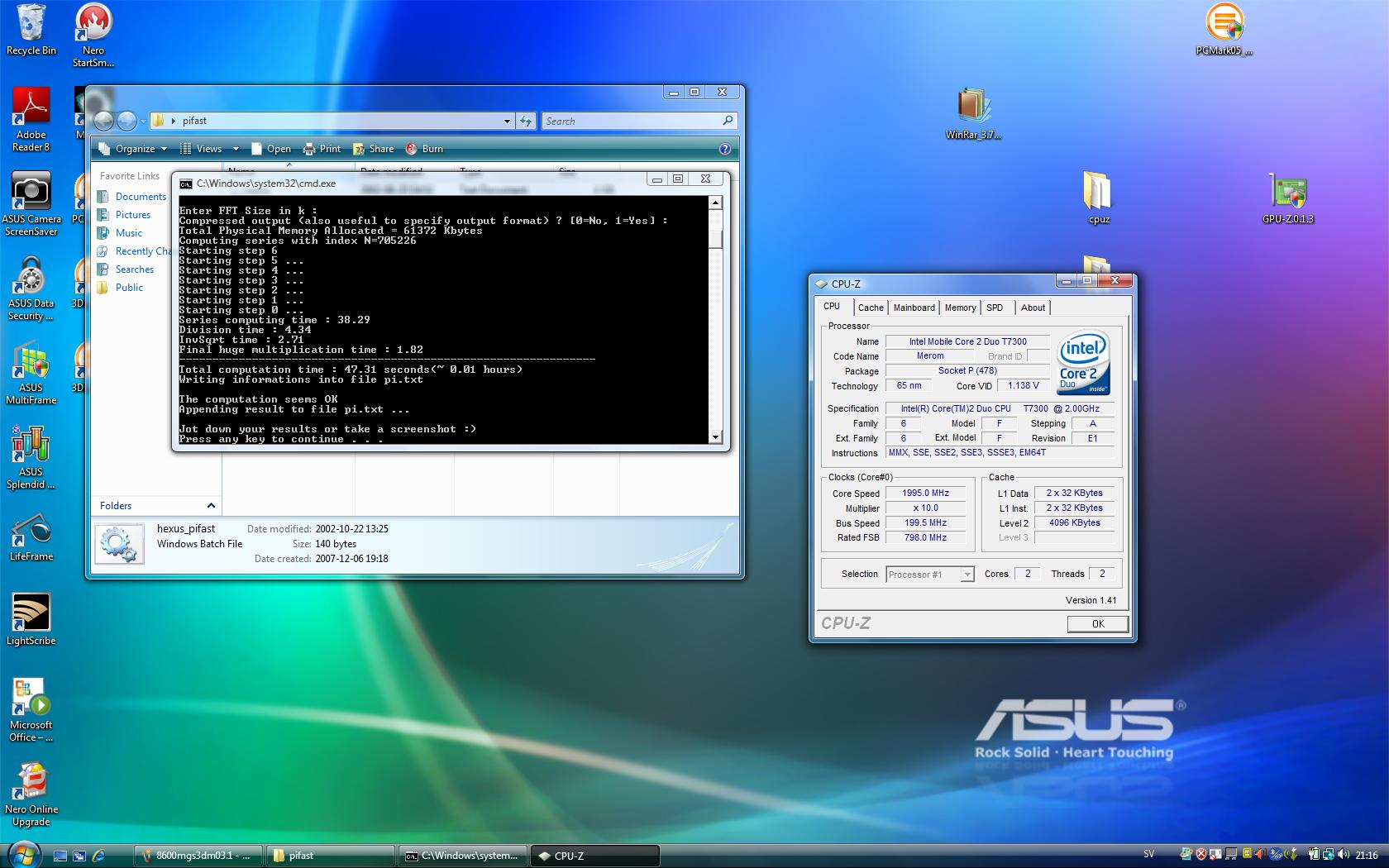Viewport: 1389px width, 868px height.
Task: Open the CPU-Z Processor selection dropdown
Action: coord(967,575)
